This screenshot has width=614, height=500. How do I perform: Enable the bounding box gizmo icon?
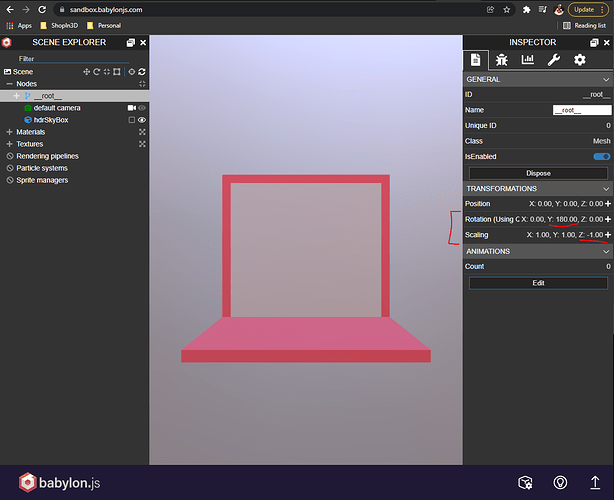(x=117, y=72)
